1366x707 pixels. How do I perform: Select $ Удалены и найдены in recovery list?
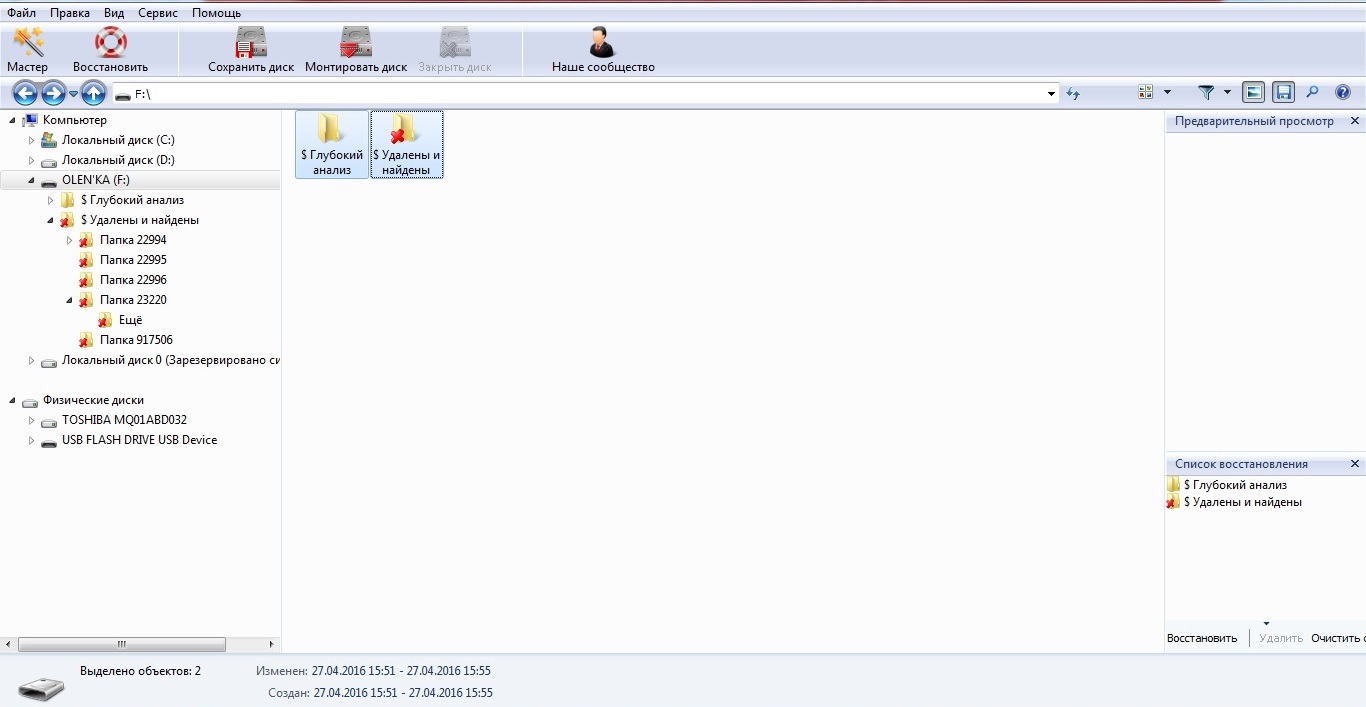[1242, 502]
